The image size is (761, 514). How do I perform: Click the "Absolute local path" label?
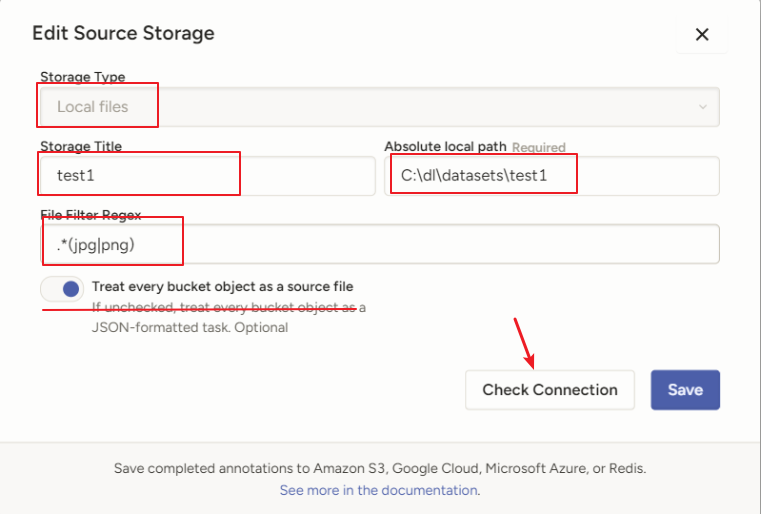[445, 146]
